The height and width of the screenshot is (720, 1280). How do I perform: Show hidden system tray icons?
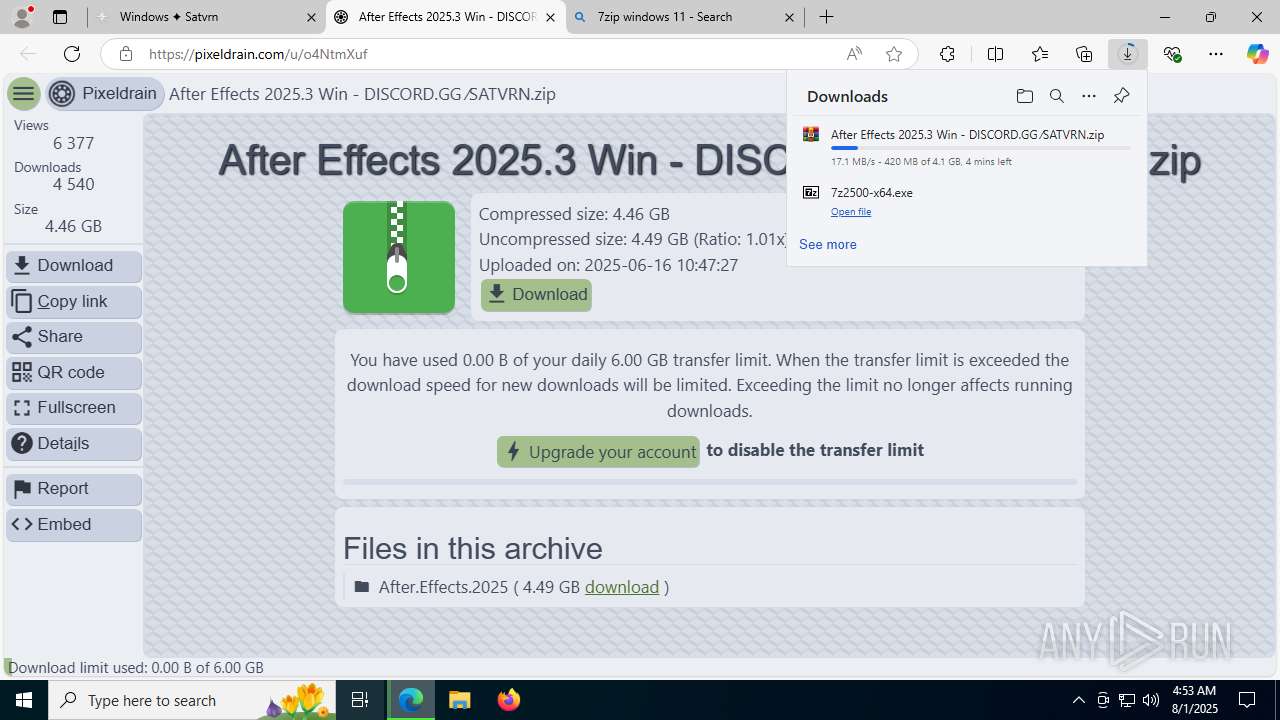(1078, 700)
